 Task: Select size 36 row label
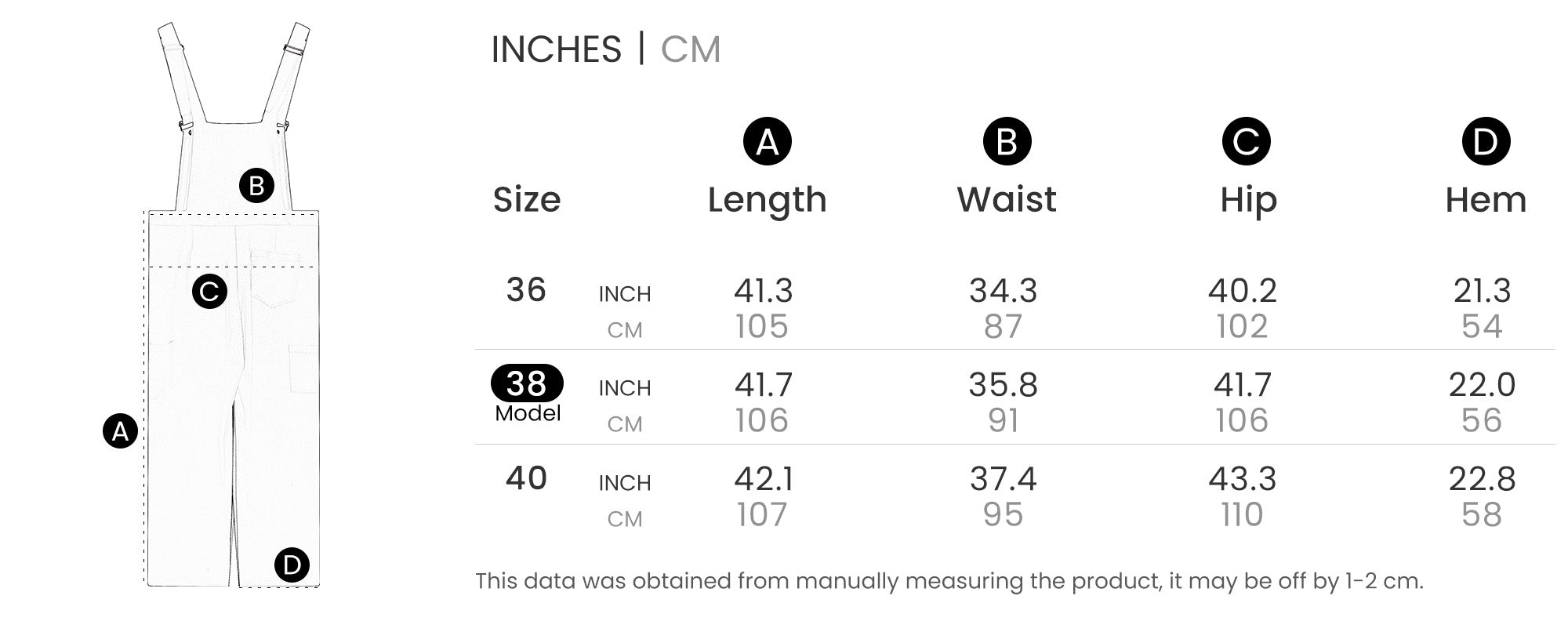point(526,290)
